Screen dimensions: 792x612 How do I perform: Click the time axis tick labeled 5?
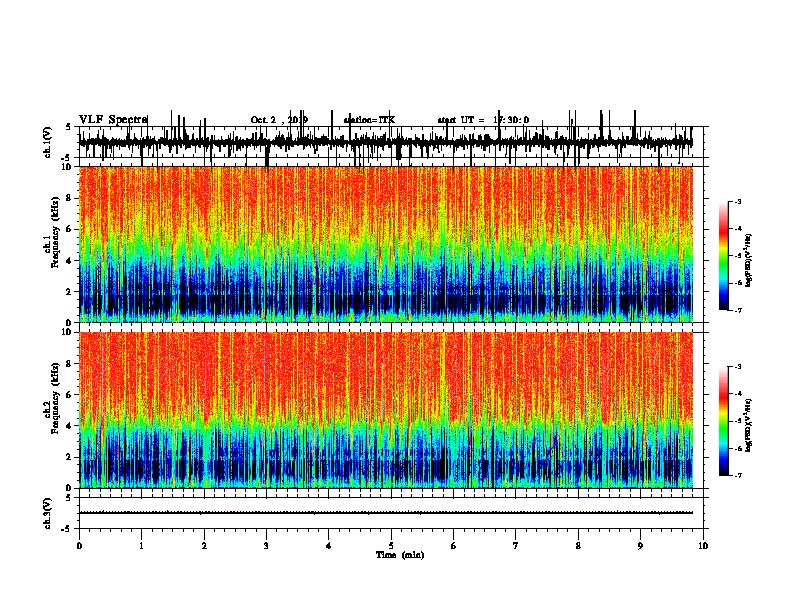coord(391,545)
